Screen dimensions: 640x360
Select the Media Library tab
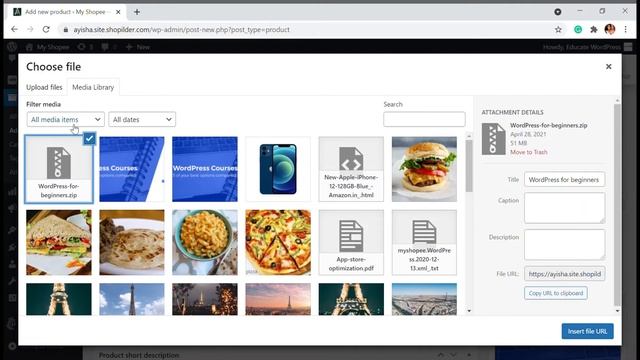point(93,87)
